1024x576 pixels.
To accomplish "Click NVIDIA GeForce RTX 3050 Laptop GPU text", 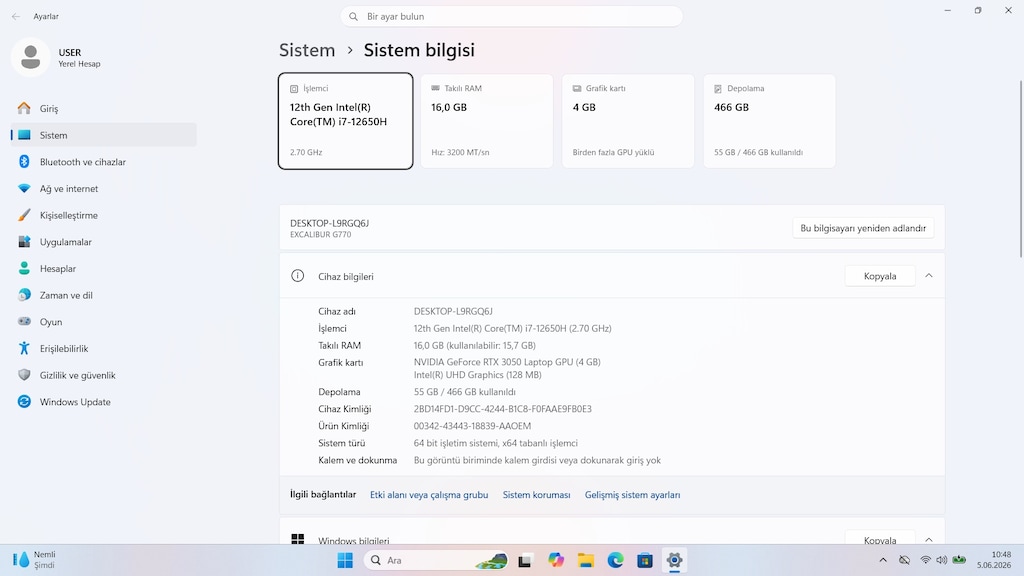I will tap(507, 362).
